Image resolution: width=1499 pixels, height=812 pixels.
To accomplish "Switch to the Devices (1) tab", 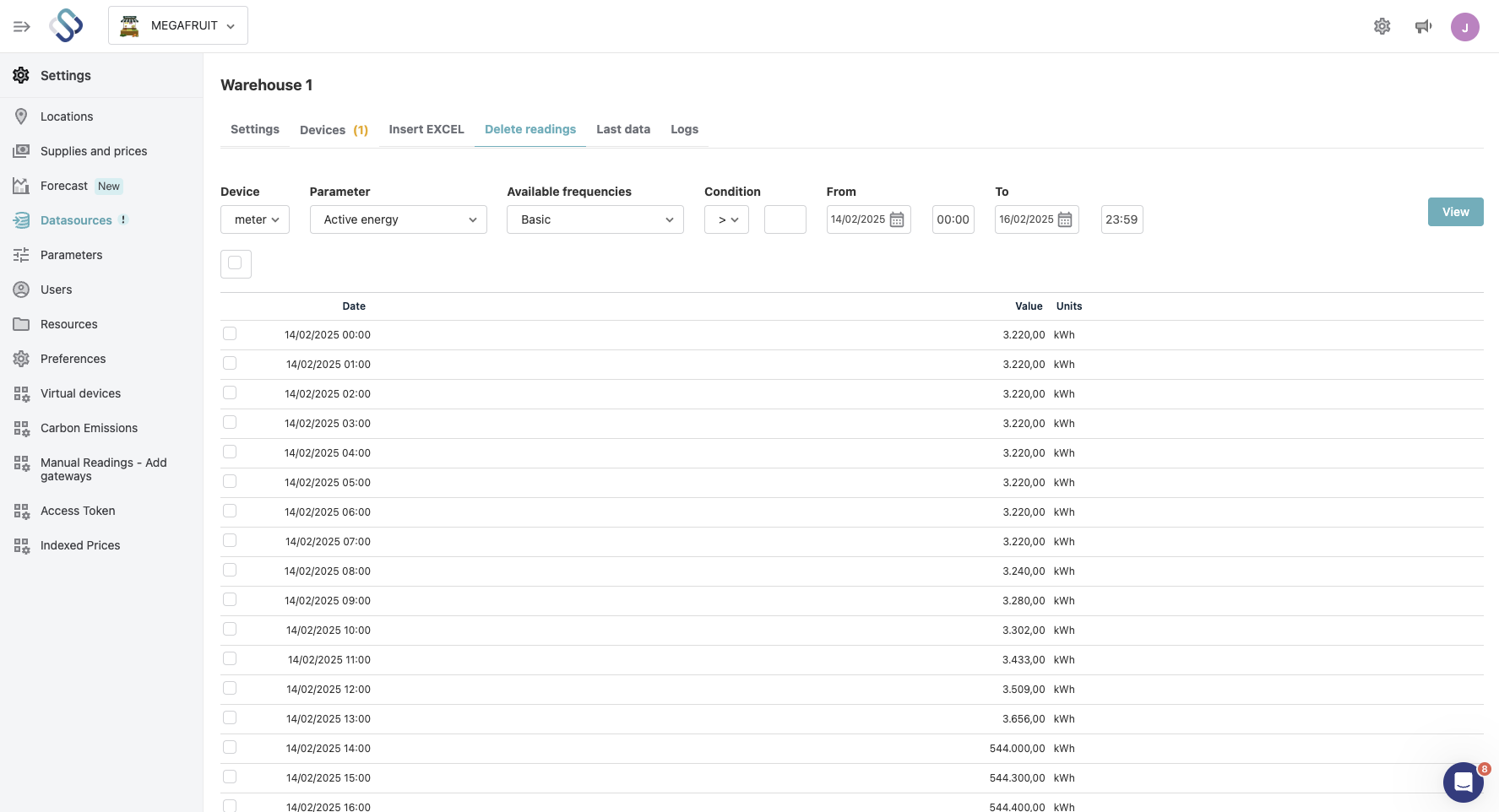I will [x=334, y=130].
